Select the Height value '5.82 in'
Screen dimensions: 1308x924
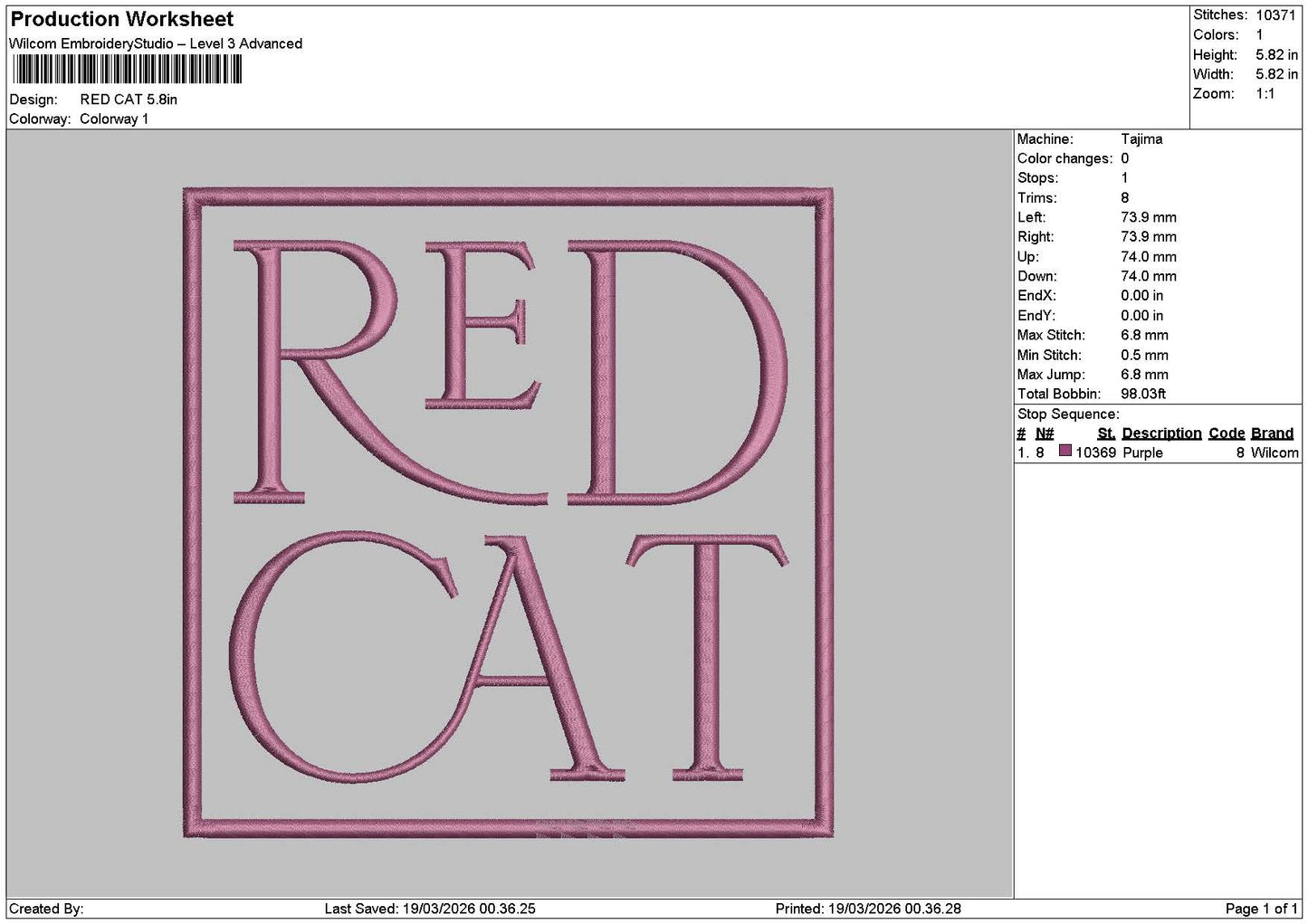[1276, 54]
